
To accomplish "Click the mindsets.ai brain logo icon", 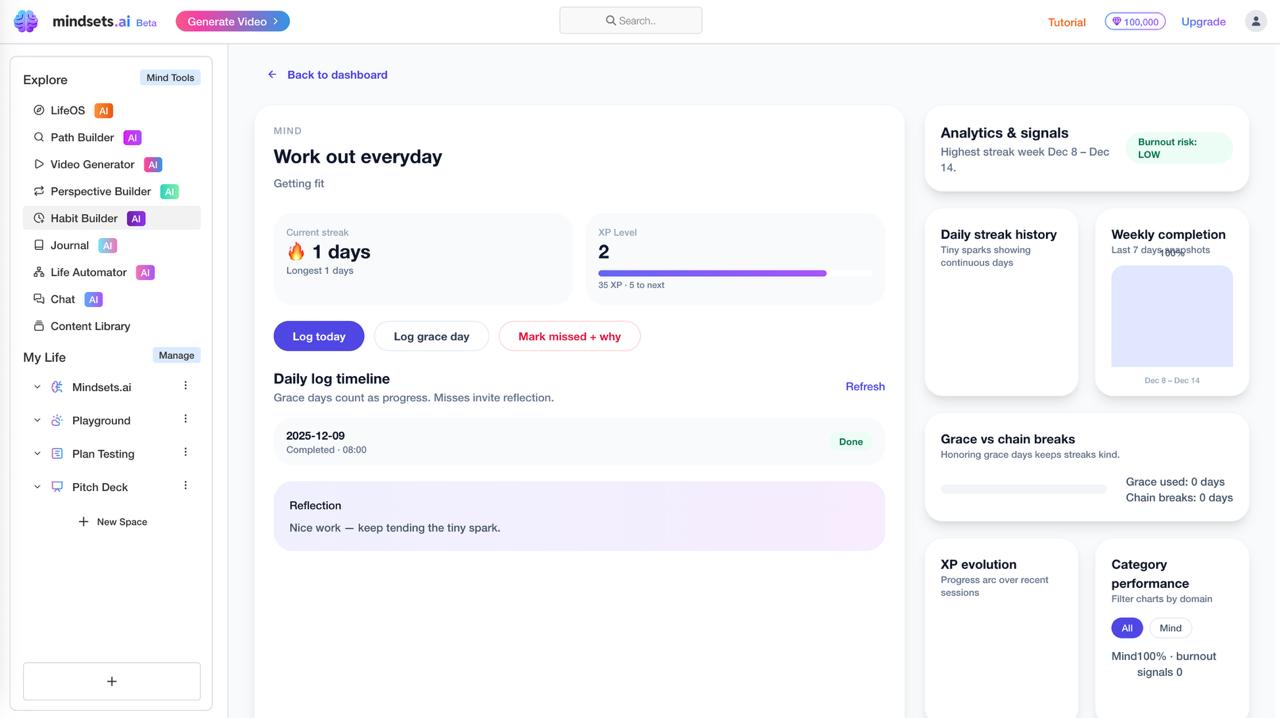I will click(26, 21).
